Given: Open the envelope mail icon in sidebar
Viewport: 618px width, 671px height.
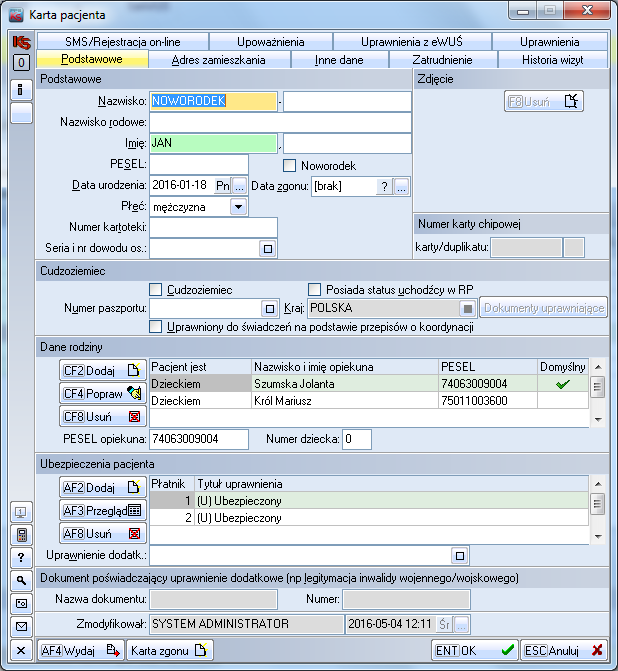Looking at the screenshot, I should (21, 626).
